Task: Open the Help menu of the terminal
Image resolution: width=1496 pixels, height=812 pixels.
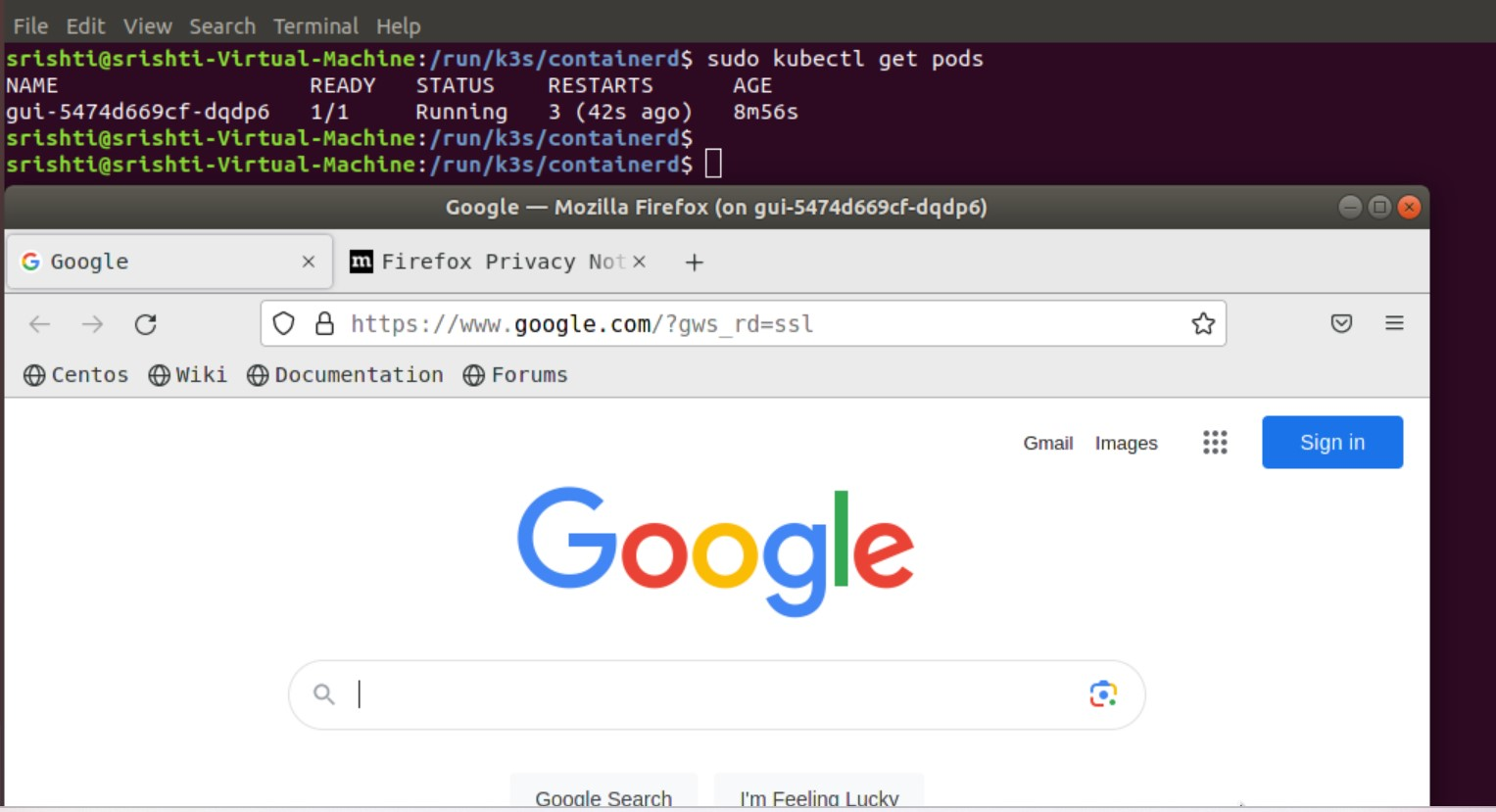Action: 398,25
